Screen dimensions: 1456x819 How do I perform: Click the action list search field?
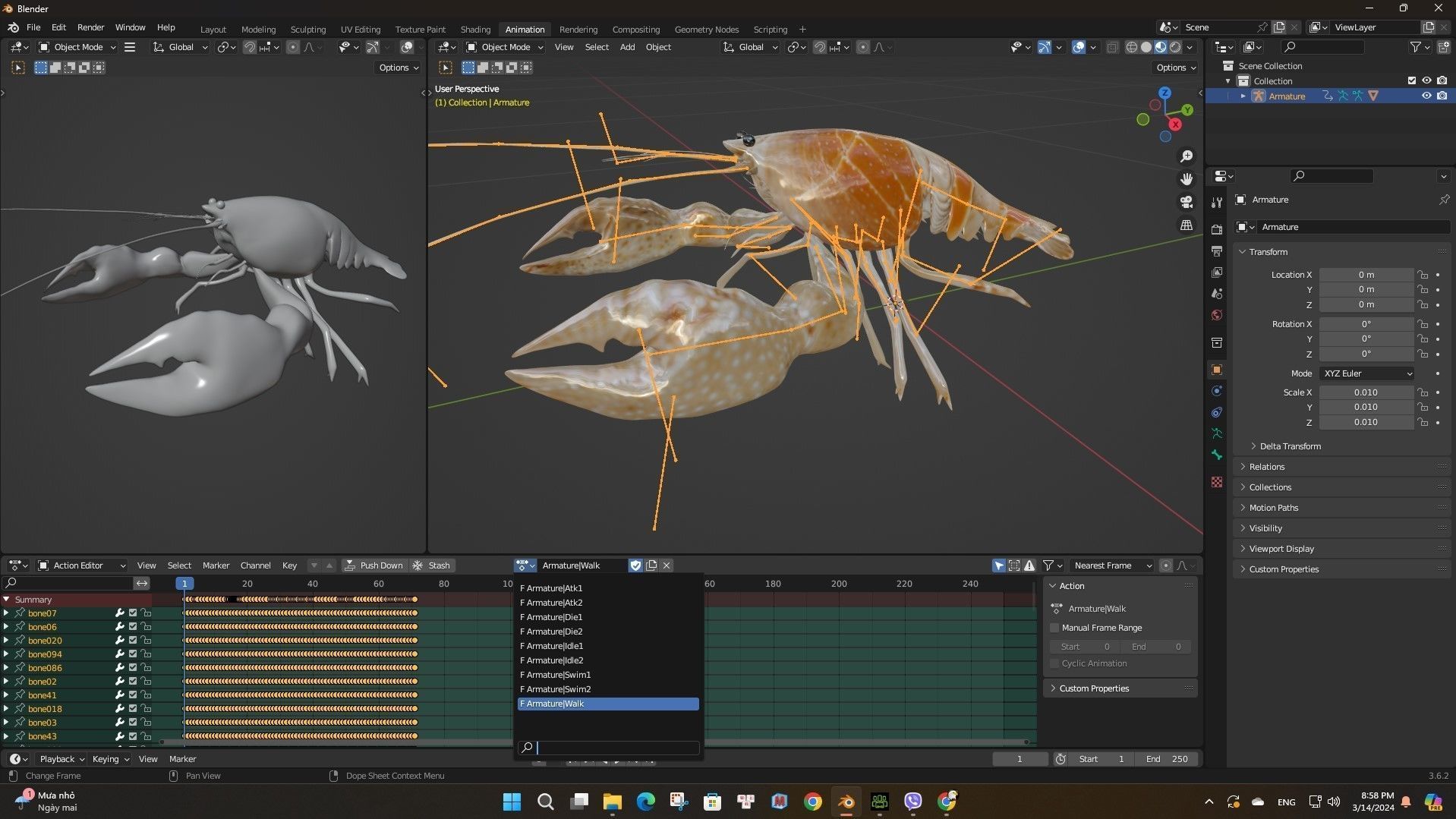pos(608,748)
